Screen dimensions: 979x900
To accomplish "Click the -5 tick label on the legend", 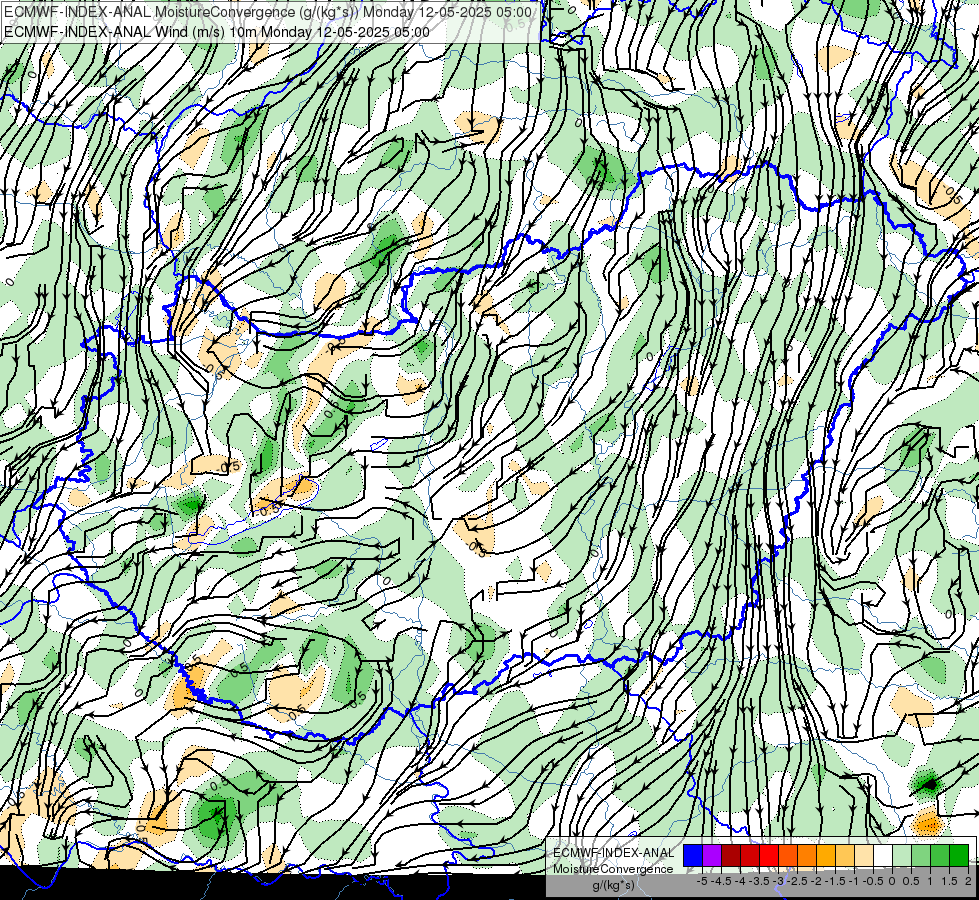I will pos(702,881).
